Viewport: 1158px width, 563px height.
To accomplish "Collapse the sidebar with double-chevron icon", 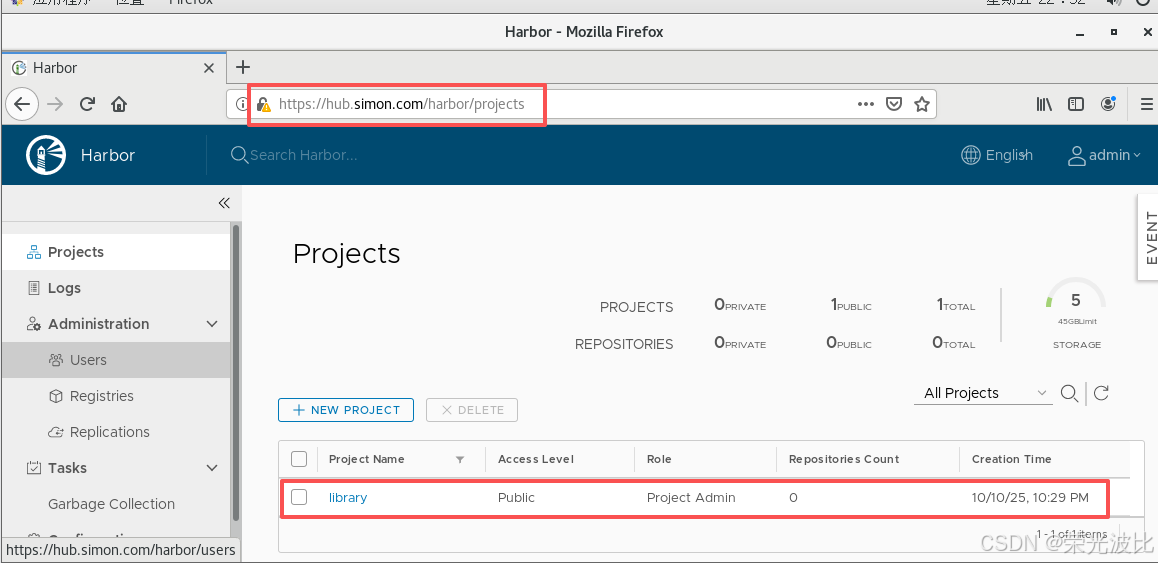I will click(225, 203).
